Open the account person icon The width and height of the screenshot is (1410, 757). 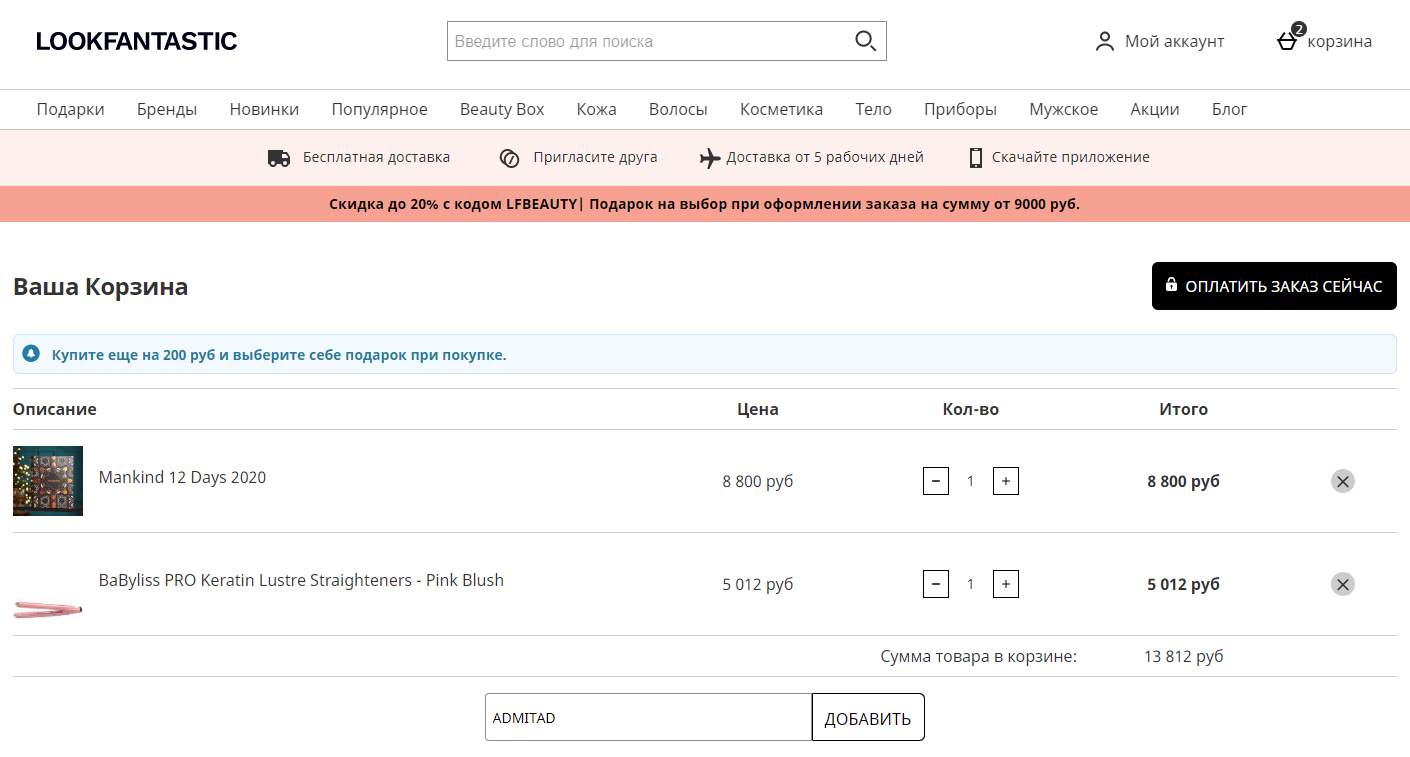tap(1105, 41)
